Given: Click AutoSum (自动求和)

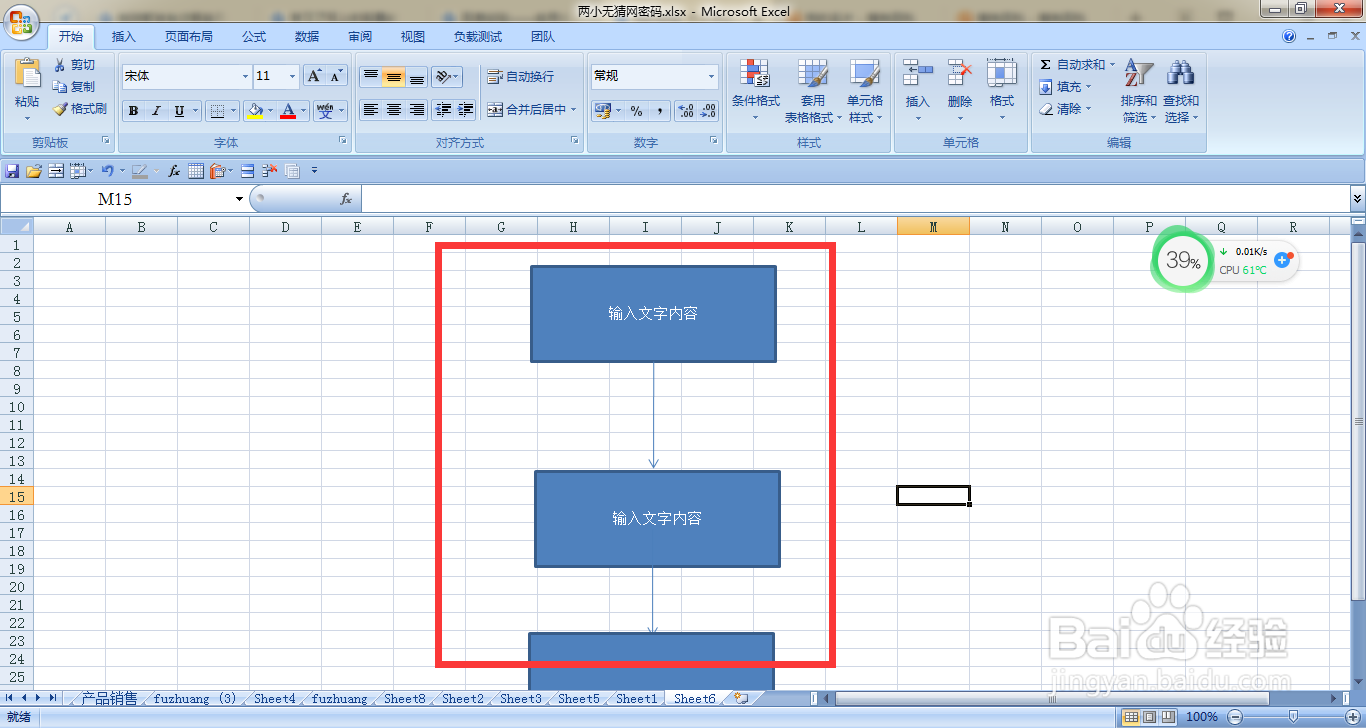Looking at the screenshot, I should [x=1075, y=64].
